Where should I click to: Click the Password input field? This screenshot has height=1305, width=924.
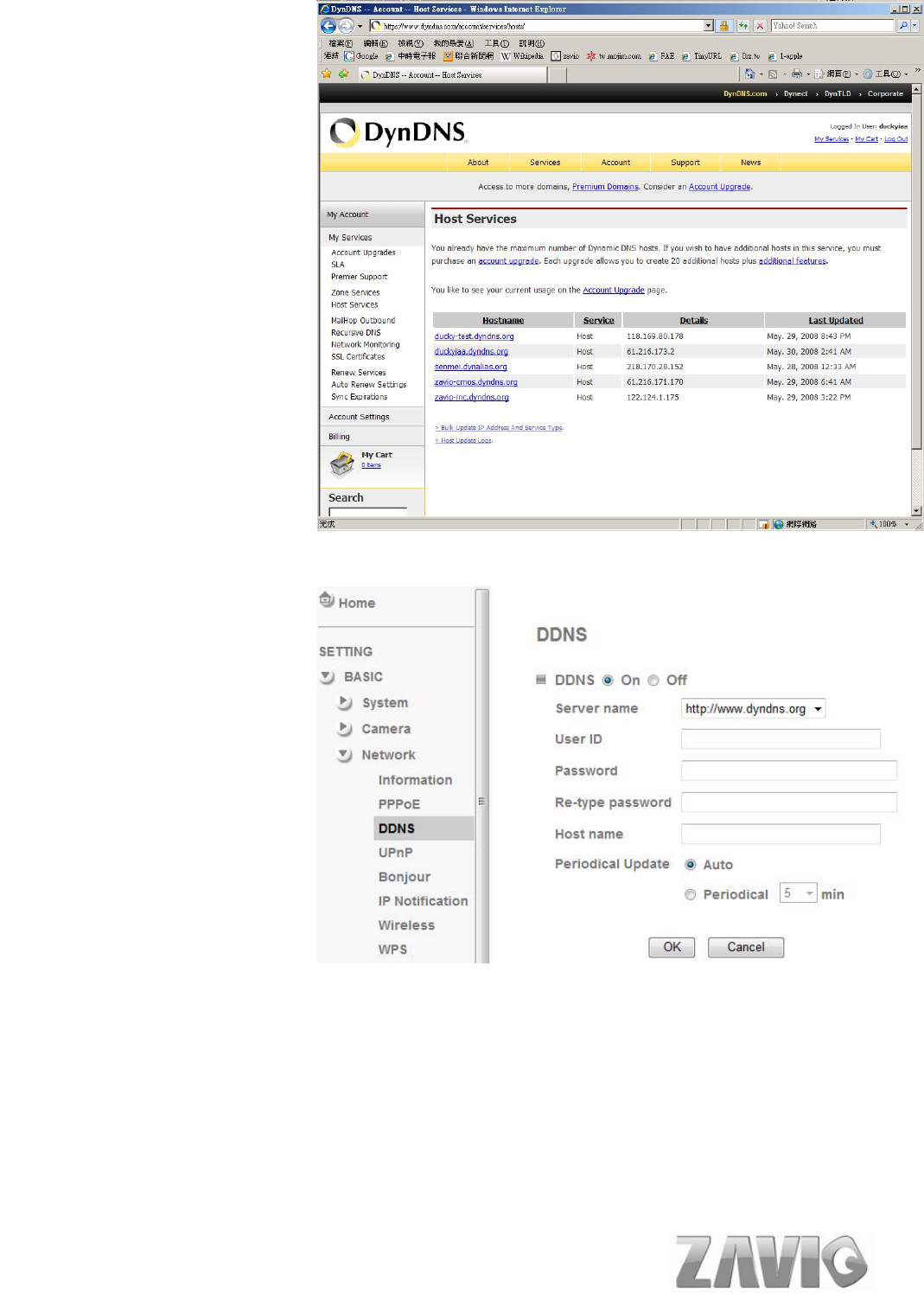(789, 771)
